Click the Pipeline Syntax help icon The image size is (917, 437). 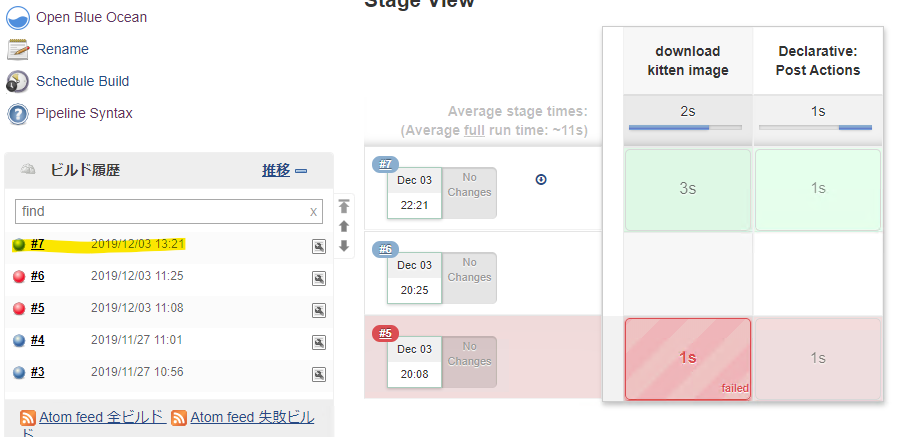18,113
